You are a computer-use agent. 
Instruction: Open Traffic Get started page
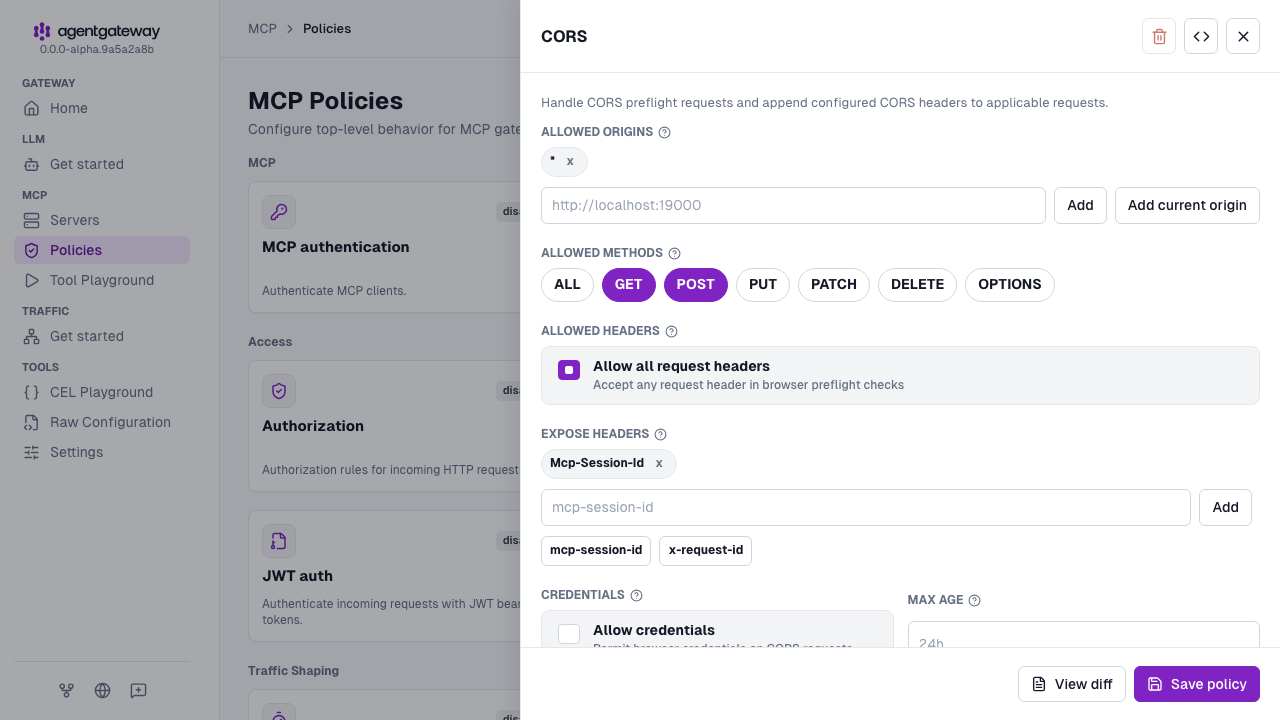click(x=102, y=336)
